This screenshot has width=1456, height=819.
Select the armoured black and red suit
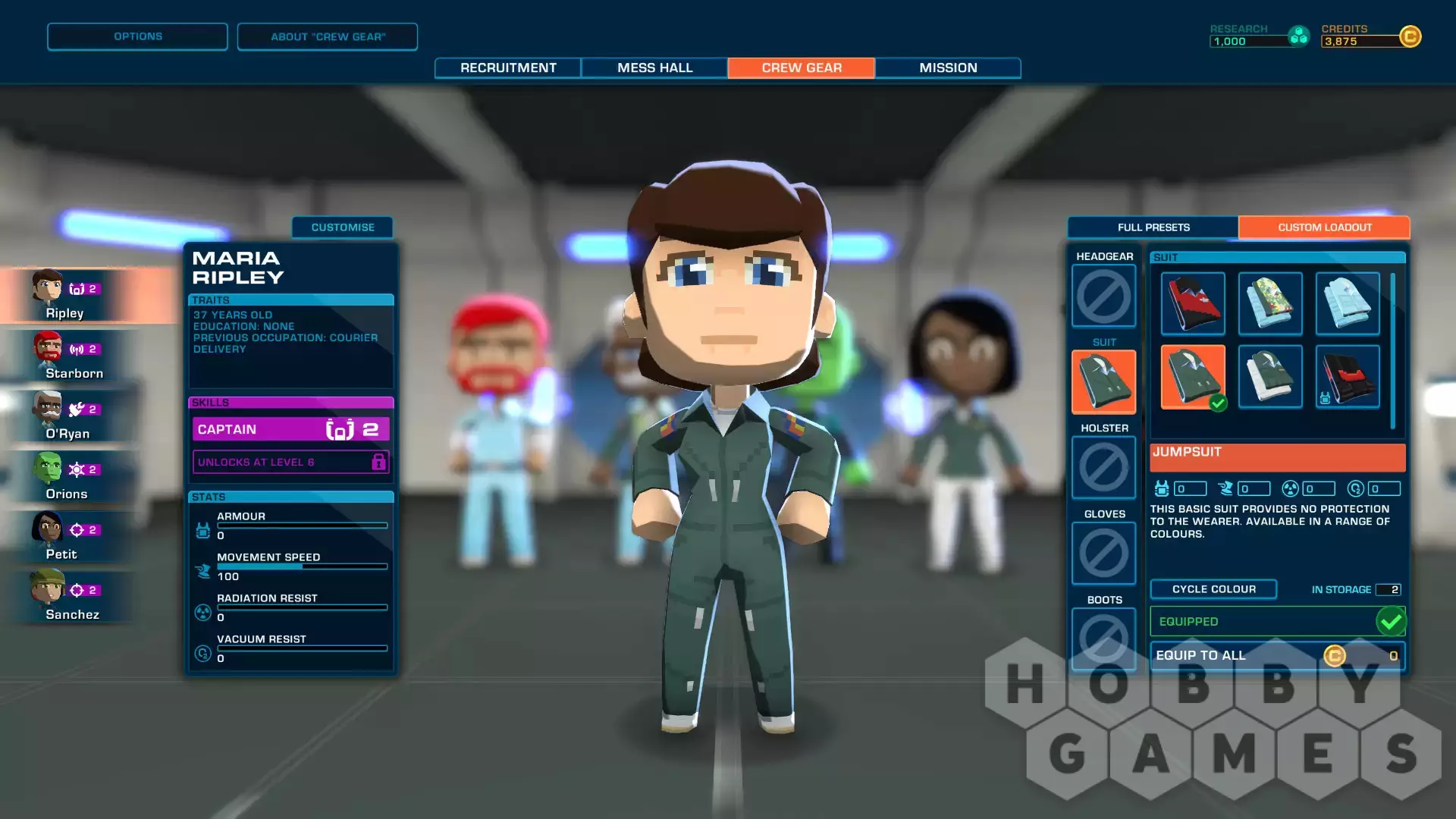click(x=1347, y=377)
